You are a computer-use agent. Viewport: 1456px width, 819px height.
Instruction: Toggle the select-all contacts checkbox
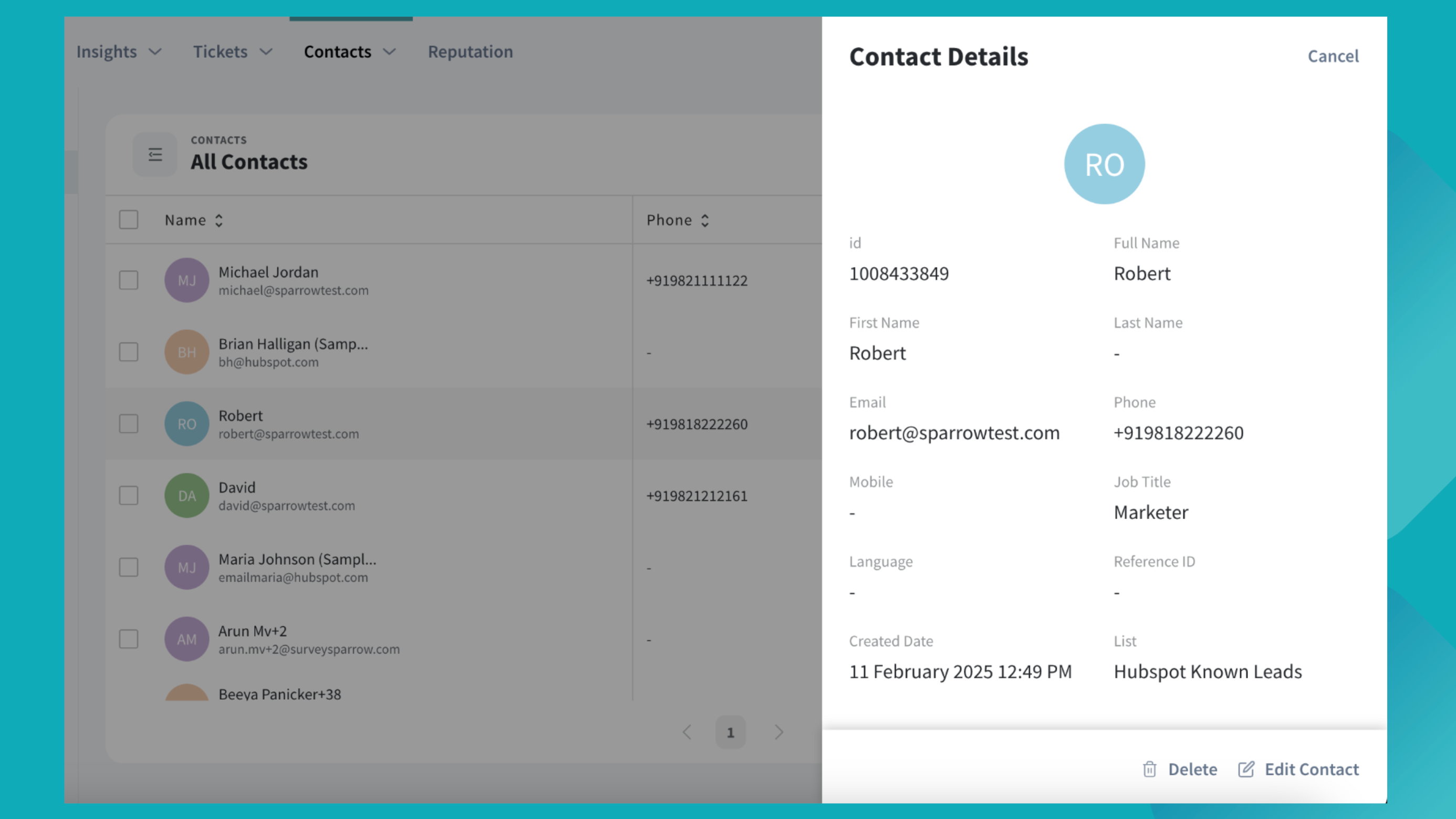click(x=129, y=220)
